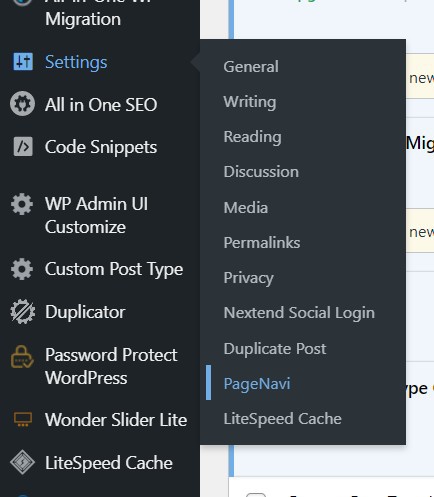Image resolution: width=434 pixels, height=497 pixels.
Task: Open All in One SEO menu
Action: (101, 105)
